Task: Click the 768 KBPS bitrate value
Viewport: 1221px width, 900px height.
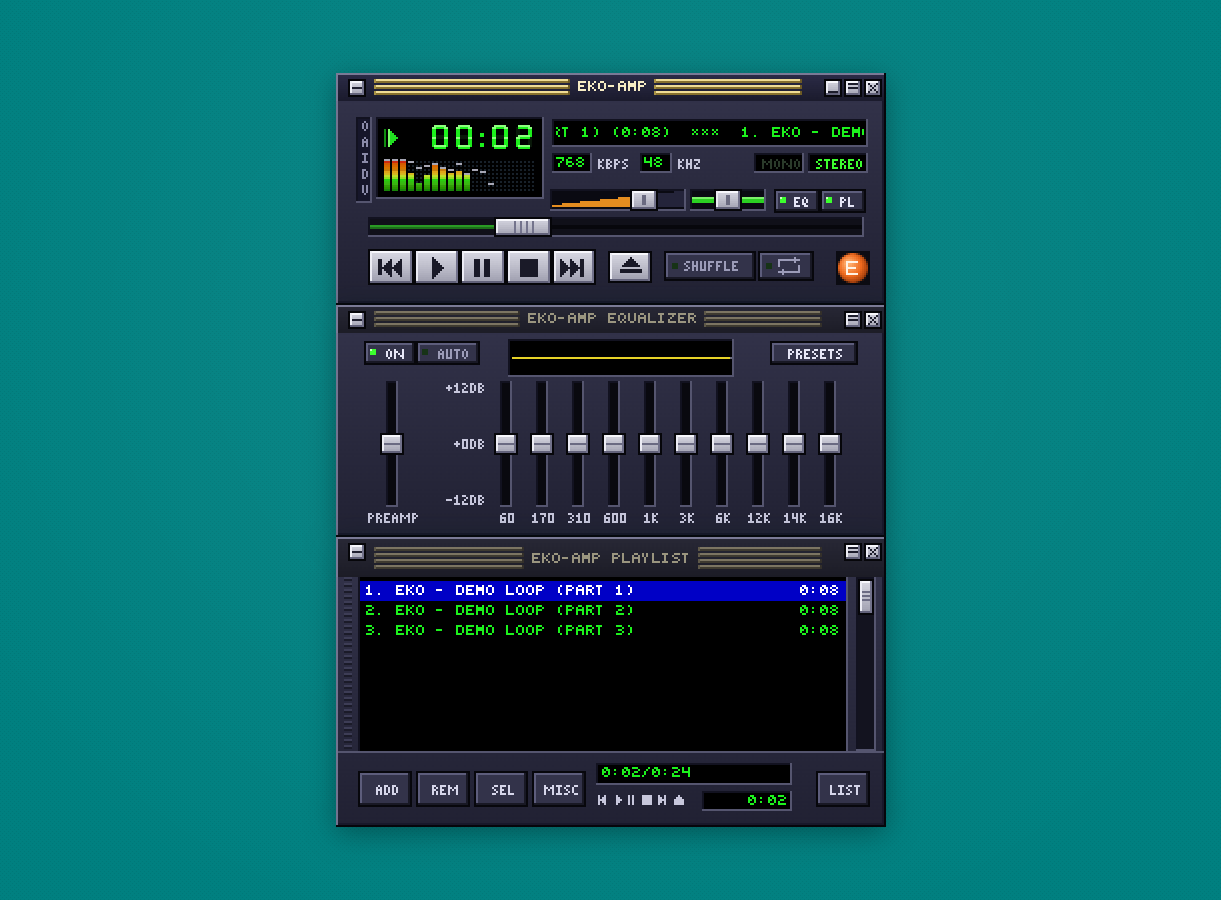Action: point(571,162)
